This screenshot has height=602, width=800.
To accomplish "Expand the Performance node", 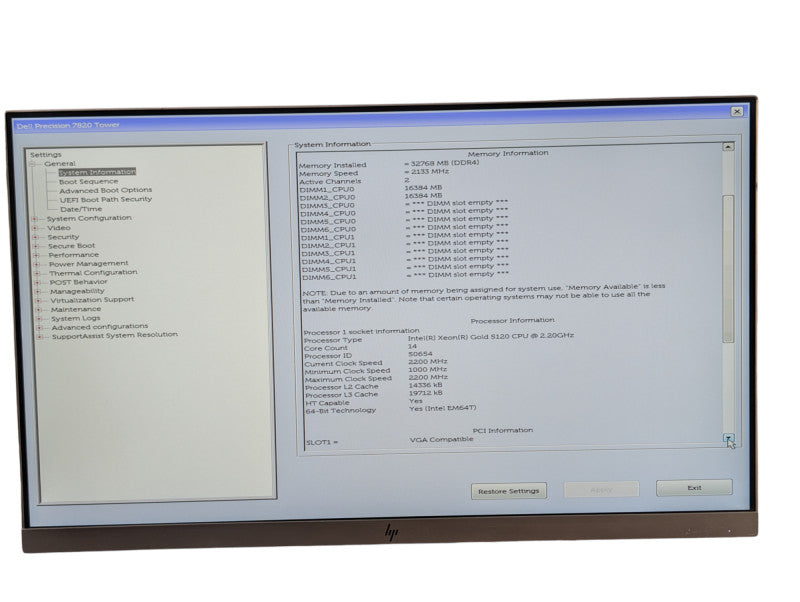I will click(36, 256).
